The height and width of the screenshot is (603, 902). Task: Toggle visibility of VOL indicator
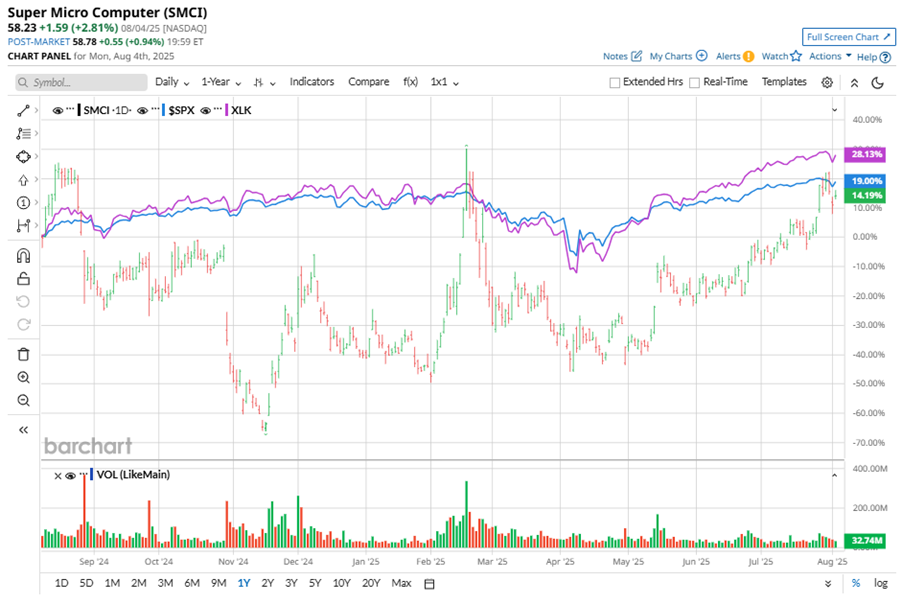(x=70, y=476)
